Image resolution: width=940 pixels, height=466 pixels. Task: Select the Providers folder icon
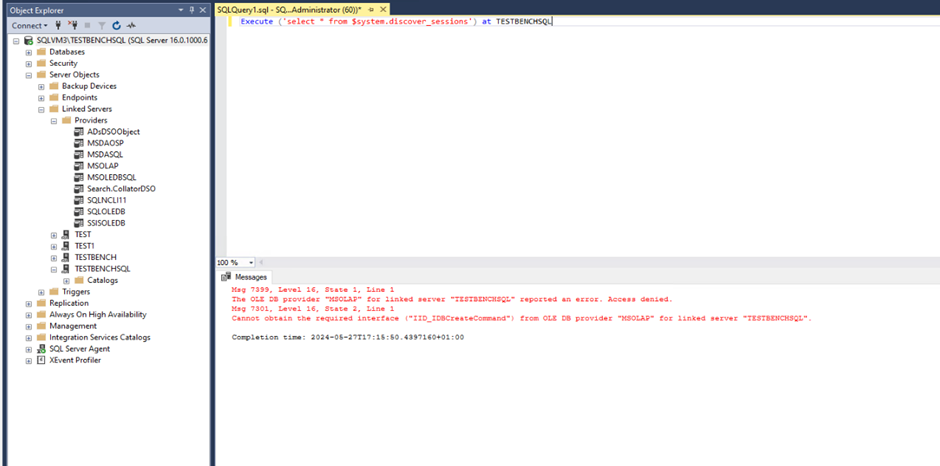[x=66, y=121]
